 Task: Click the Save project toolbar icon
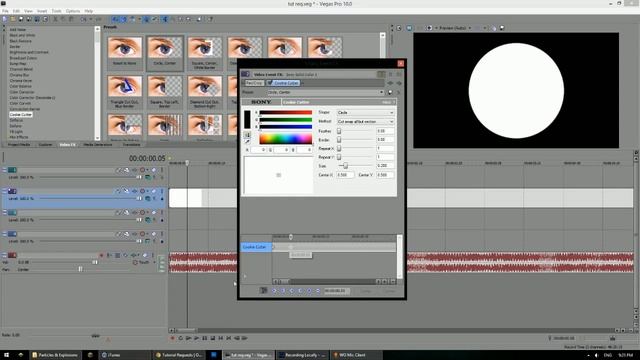21,19
